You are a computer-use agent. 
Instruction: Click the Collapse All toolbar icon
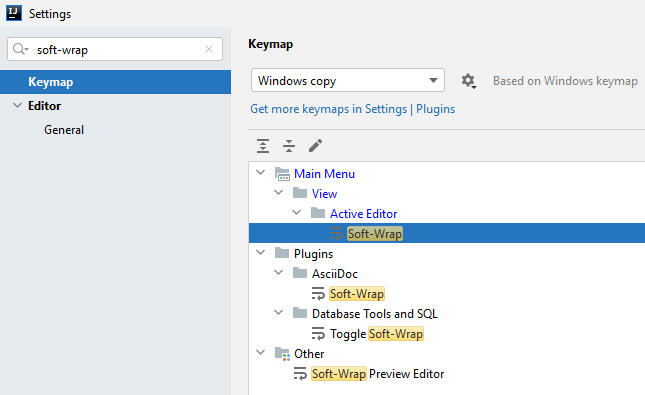click(289, 146)
